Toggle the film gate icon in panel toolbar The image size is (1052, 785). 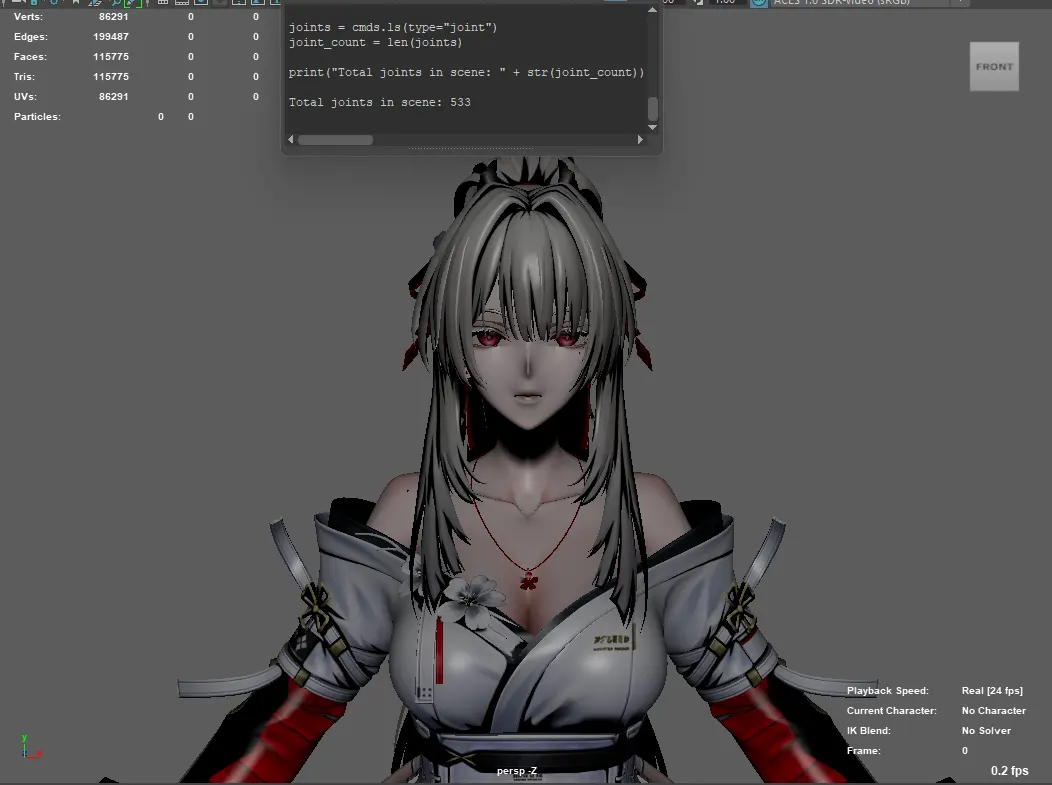[x=182, y=2]
